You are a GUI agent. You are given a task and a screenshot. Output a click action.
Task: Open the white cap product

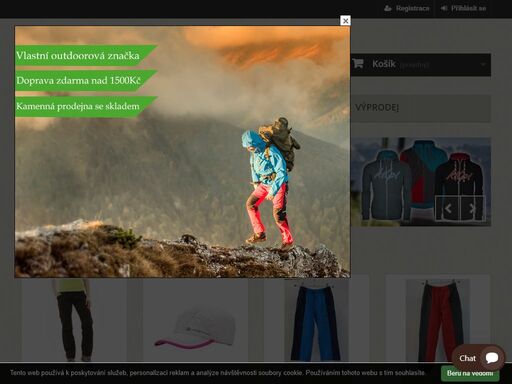(x=195, y=328)
